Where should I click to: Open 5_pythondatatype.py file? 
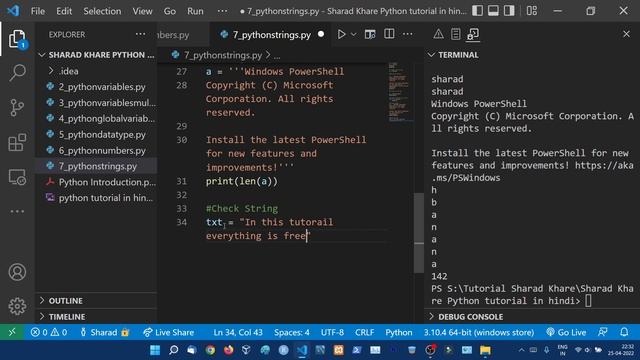(x=96, y=134)
